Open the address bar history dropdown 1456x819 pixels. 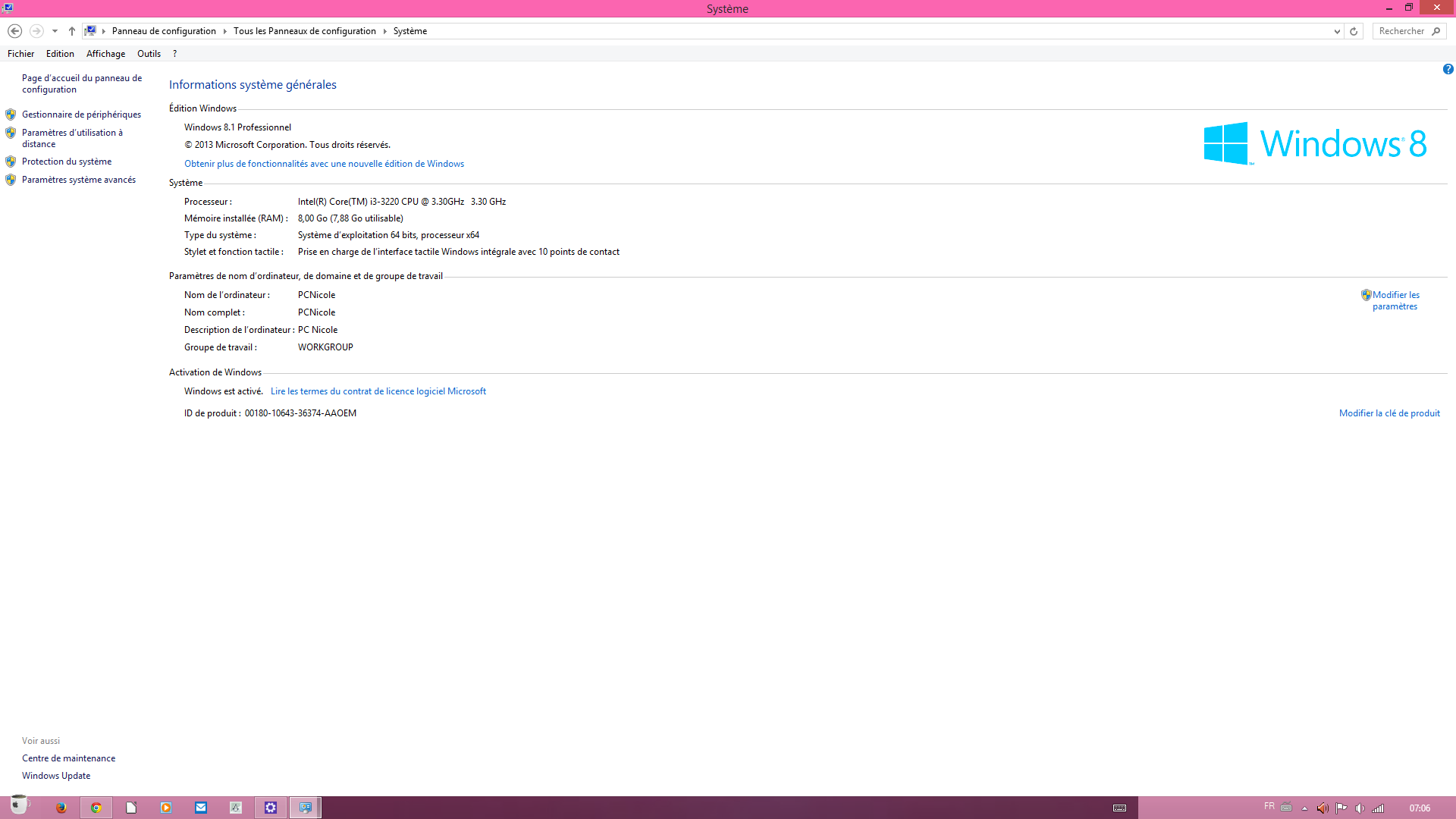tap(1337, 31)
